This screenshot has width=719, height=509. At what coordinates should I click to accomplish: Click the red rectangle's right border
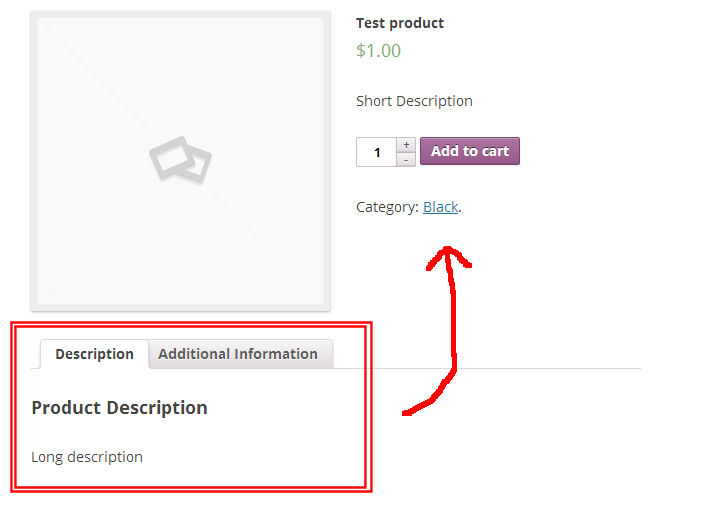click(x=369, y=407)
